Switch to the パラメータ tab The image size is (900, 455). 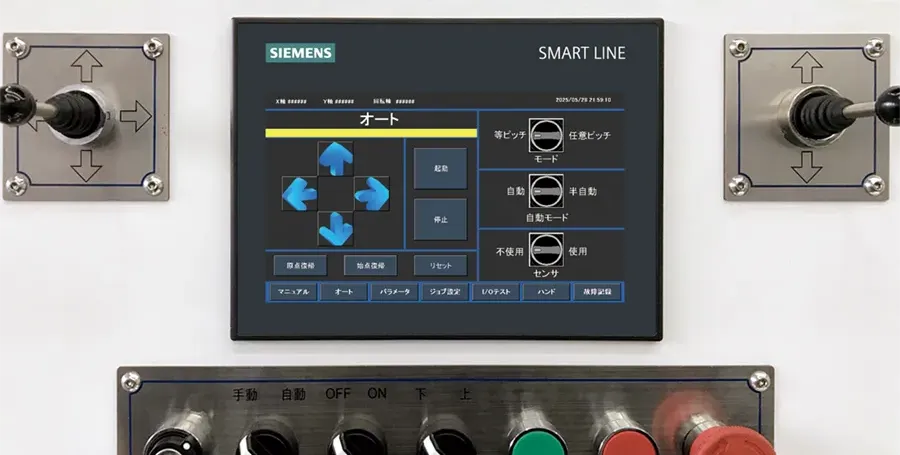tap(394, 292)
